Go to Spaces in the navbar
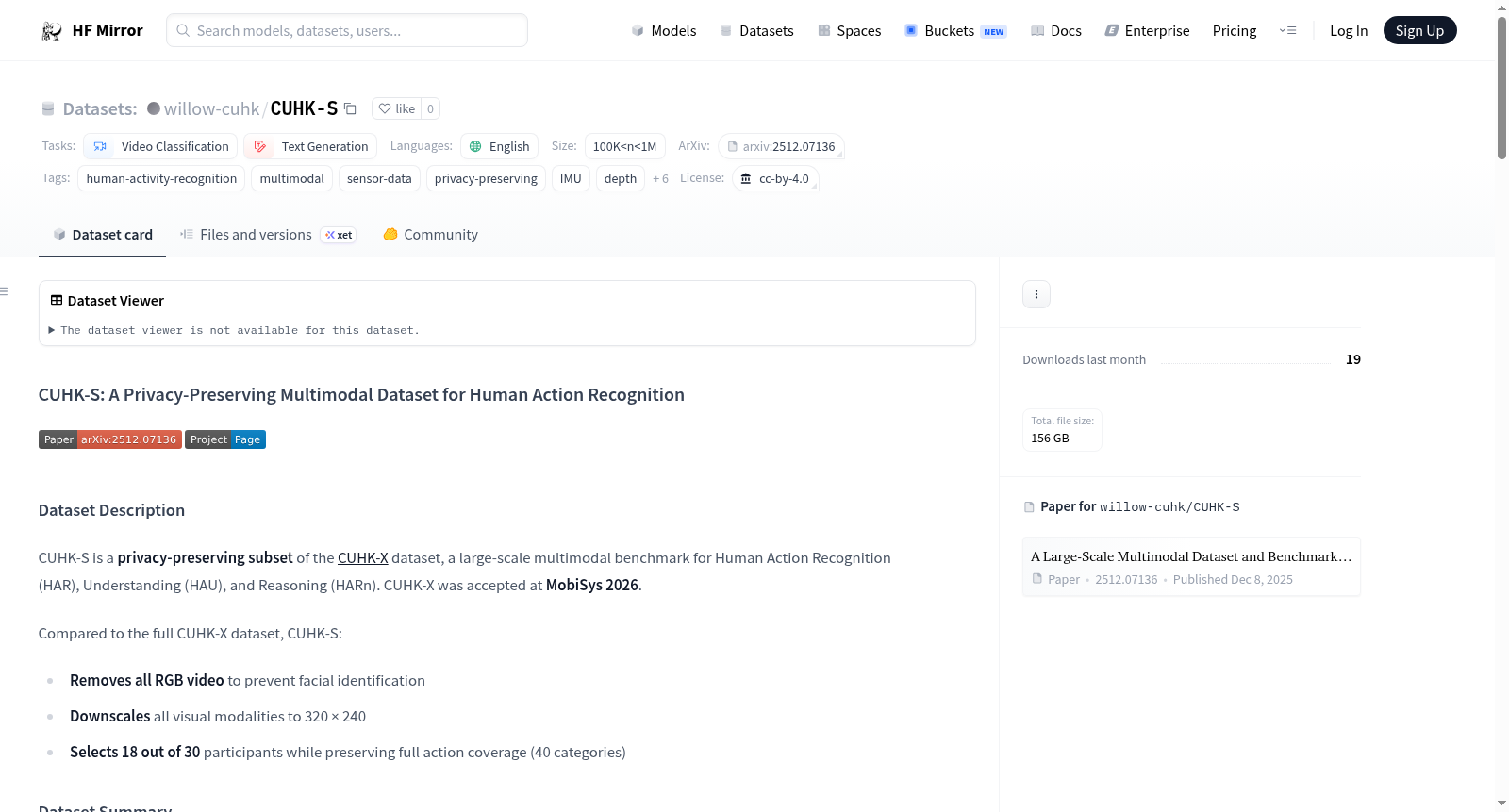The image size is (1509, 812). 849,31
